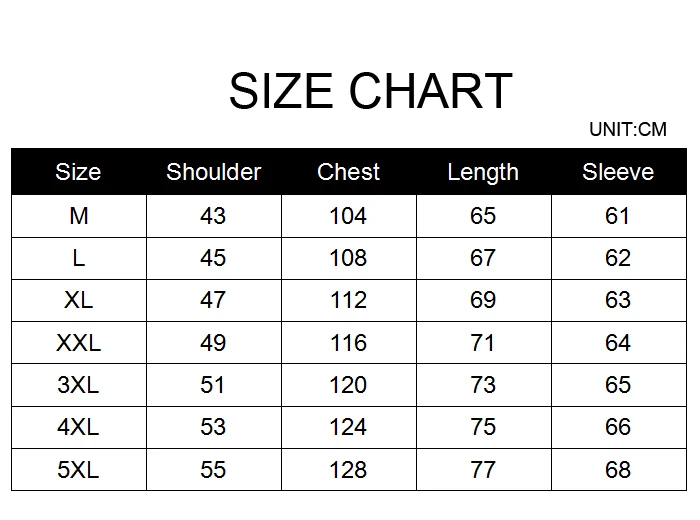Select the Size column header
The height and width of the screenshot is (520, 700).
pos(78,172)
